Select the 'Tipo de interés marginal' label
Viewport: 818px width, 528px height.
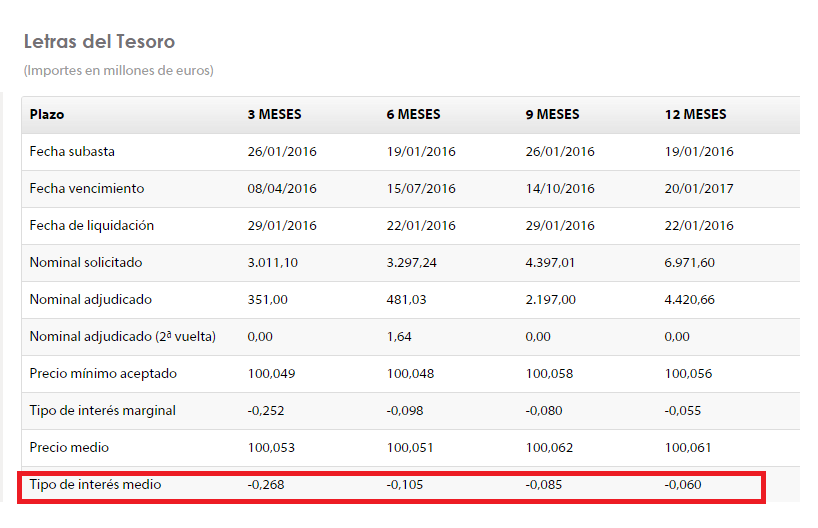[x=103, y=411]
